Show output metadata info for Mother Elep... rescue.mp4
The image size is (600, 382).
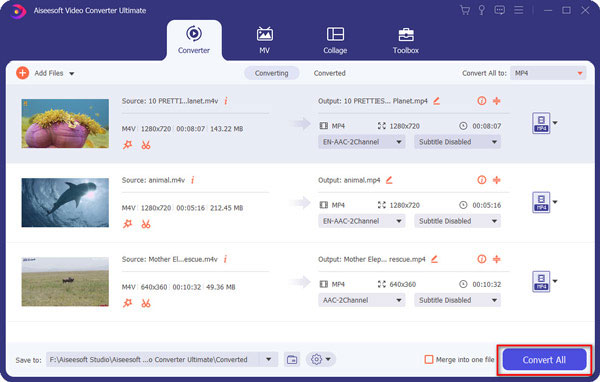(x=482, y=259)
